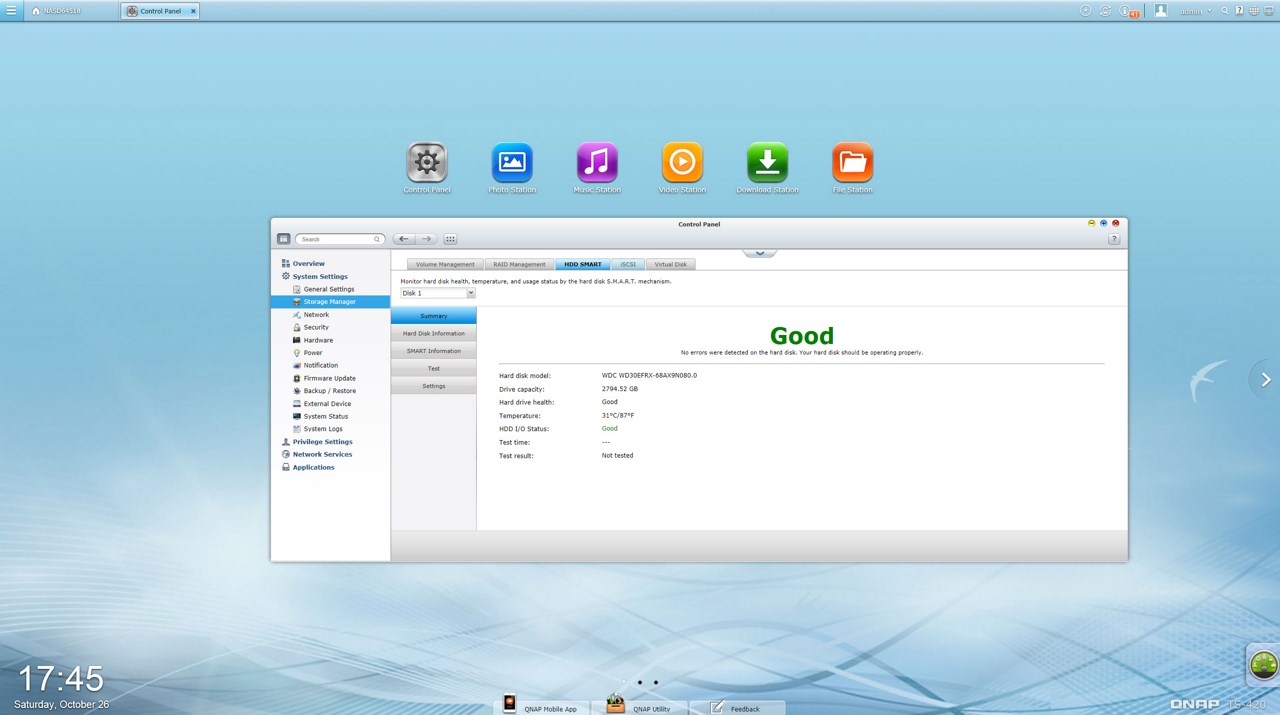Open the desktop preferences monitor icon
1280x715 pixels.
(1269, 11)
